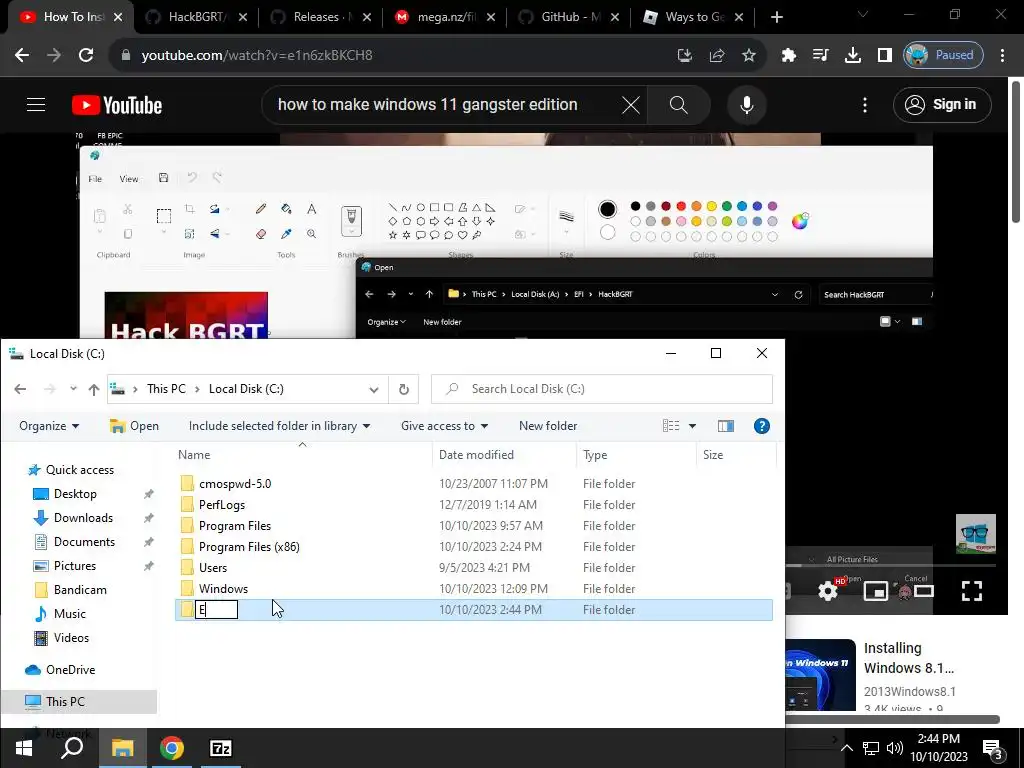Bookmark this page with the star icon

pos(748,56)
